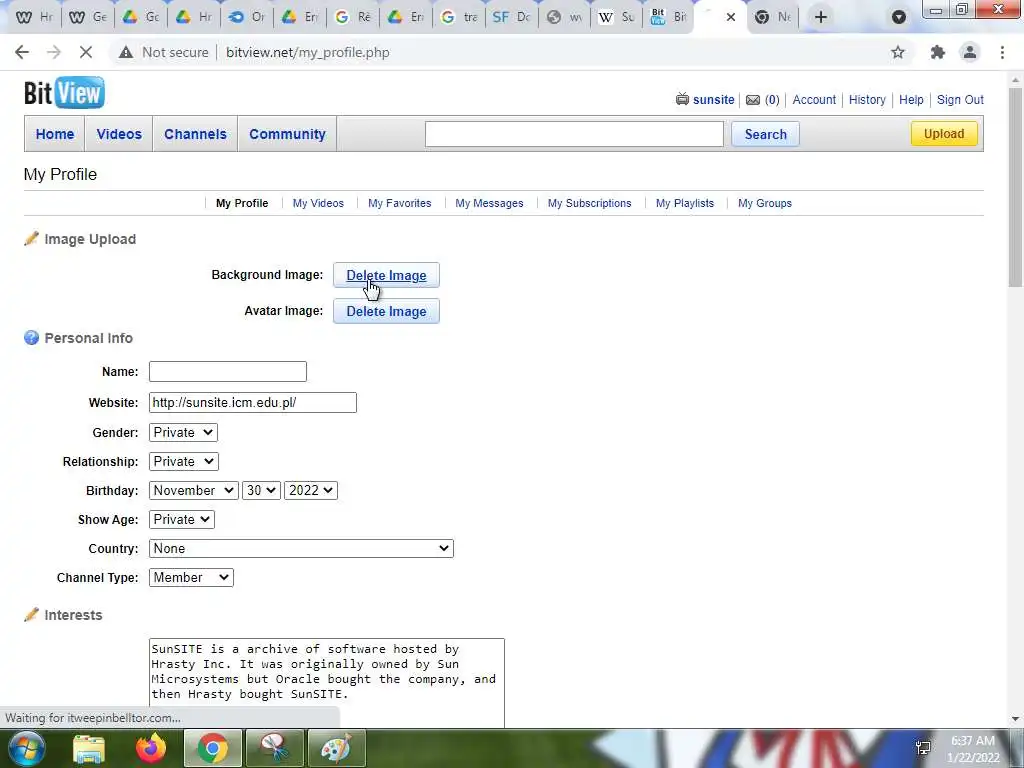Open the Help link
This screenshot has width=1024, height=768.
click(x=911, y=100)
